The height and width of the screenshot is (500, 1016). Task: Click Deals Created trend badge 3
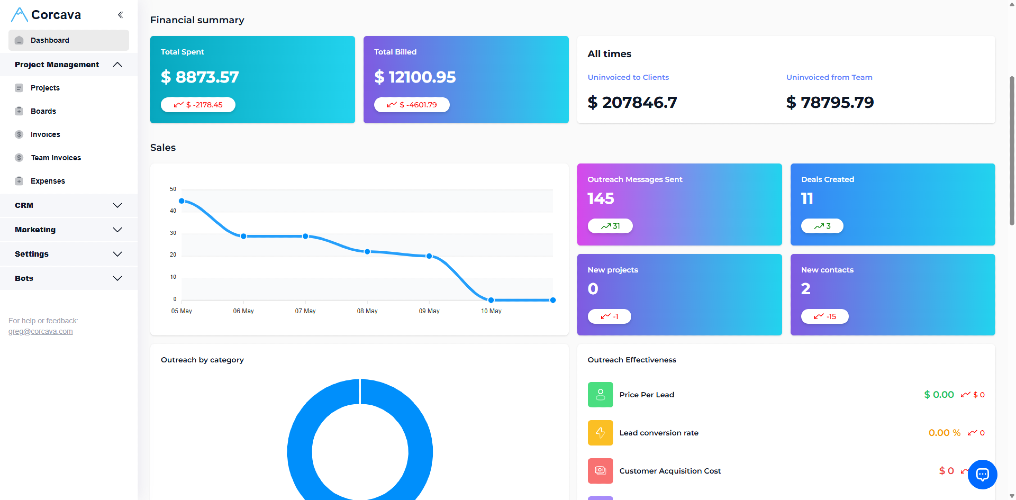[822, 226]
